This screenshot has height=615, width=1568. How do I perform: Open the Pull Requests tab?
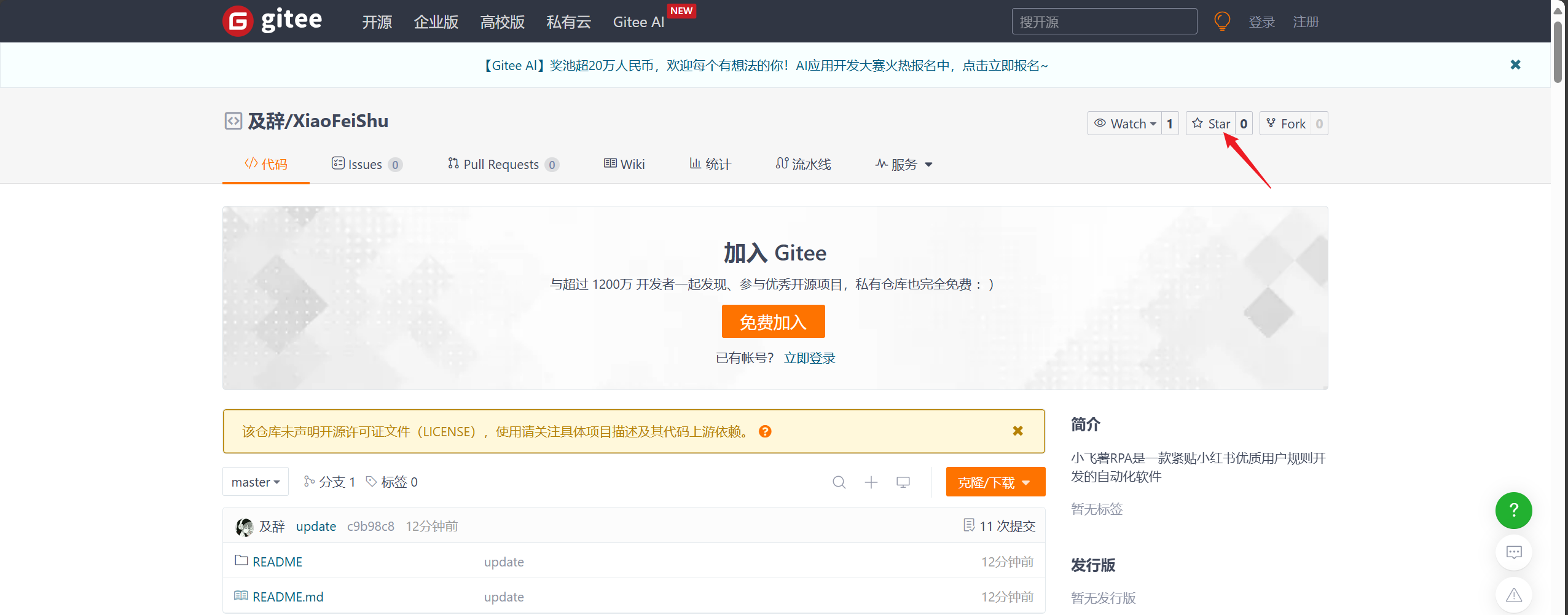[503, 164]
